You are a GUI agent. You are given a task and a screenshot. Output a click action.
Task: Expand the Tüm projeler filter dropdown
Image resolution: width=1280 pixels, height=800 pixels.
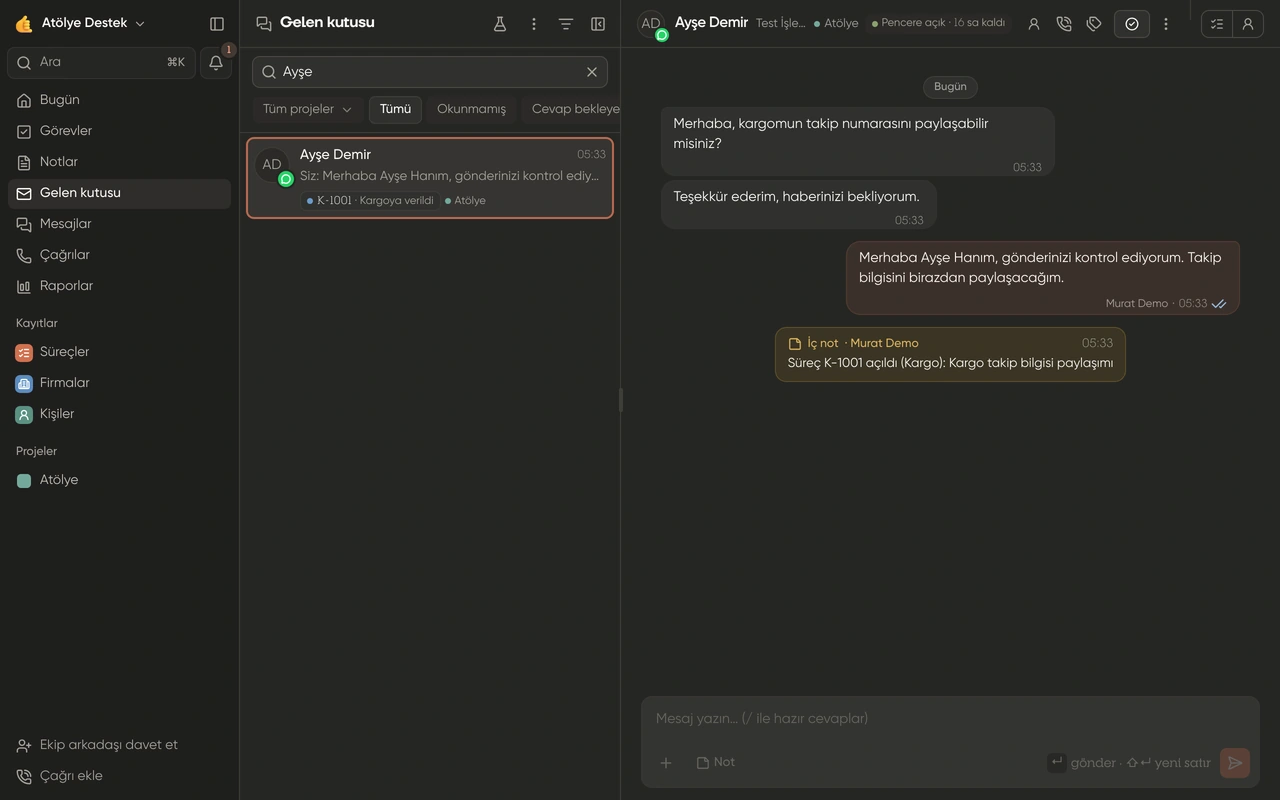[x=307, y=109]
